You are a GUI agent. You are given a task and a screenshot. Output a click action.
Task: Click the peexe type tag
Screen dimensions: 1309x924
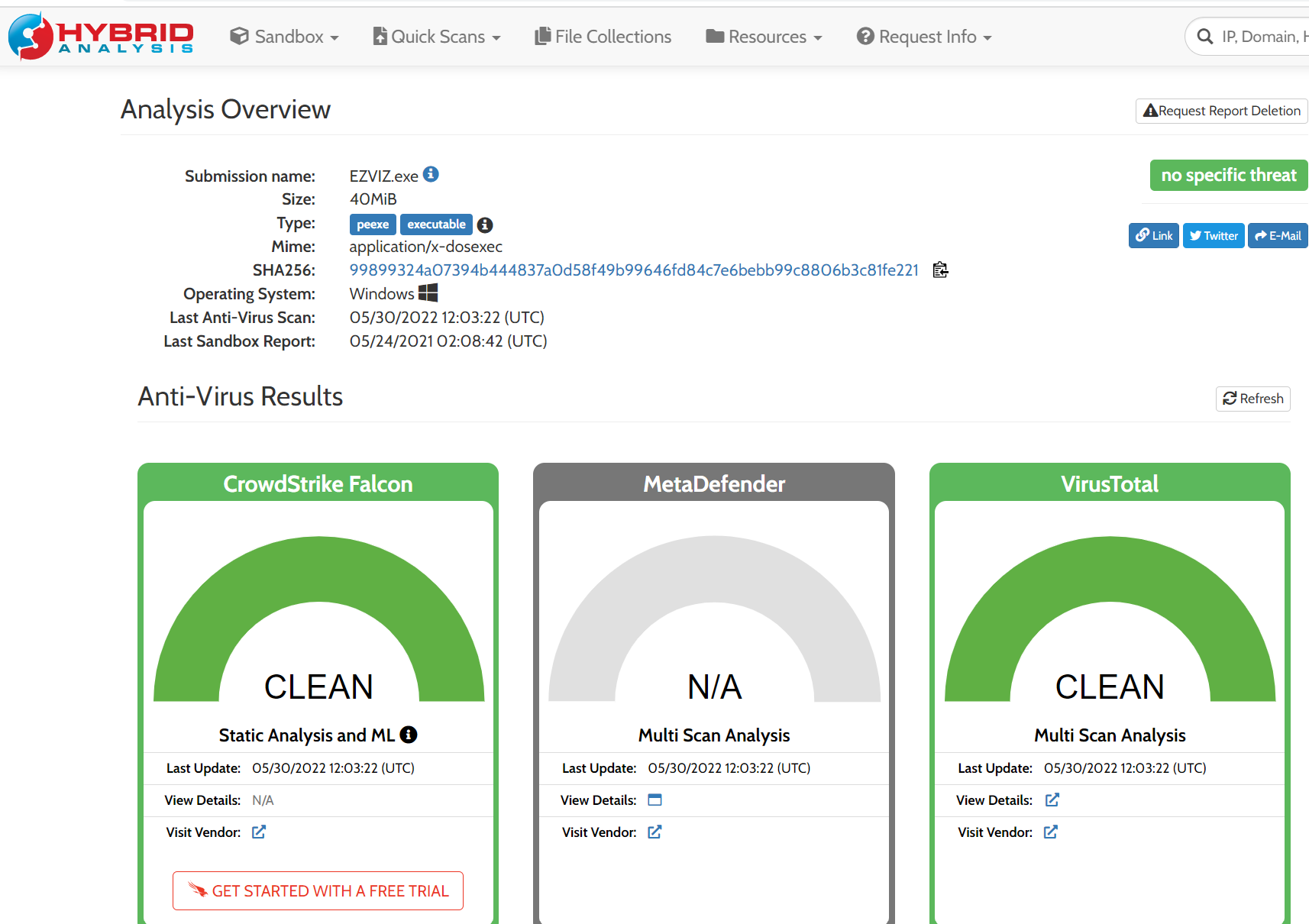[x=373, y=225]
